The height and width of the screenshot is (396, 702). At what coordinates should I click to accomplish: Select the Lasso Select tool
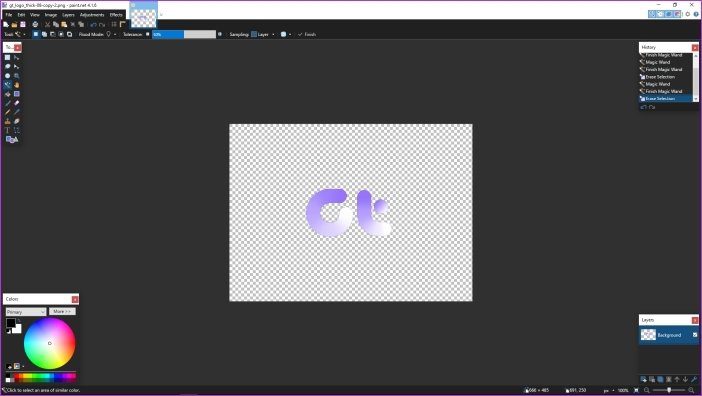[7, 66]
